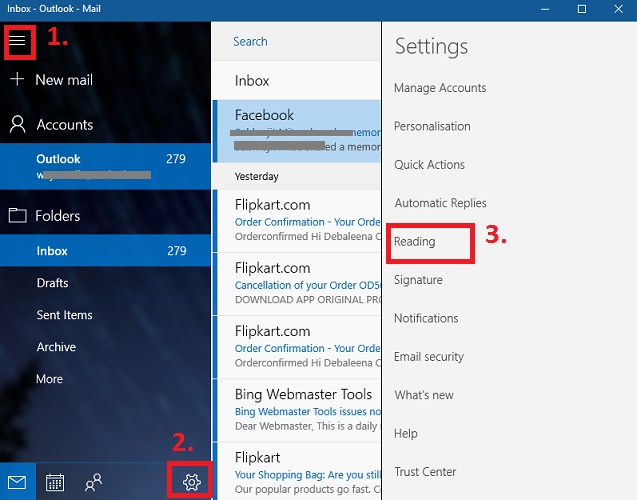Open Flipkart.com Cancellation of your Order email
The width and height of the screenshot is (637, 500).
point(297,284)
